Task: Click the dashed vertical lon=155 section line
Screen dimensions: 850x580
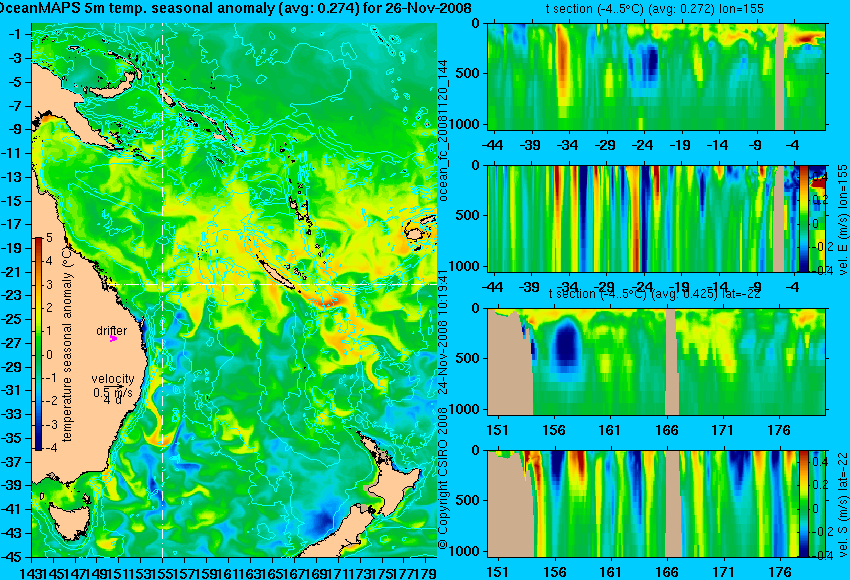Action: pos(162,290)
